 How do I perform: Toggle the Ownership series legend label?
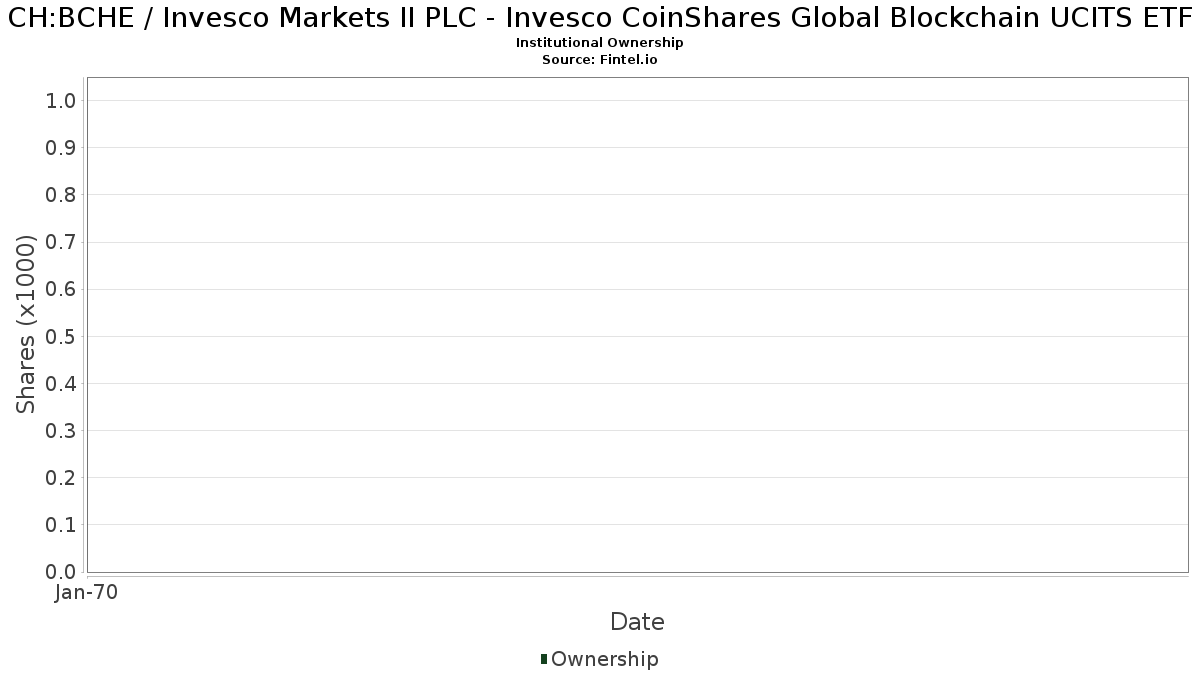click(604, 659)
